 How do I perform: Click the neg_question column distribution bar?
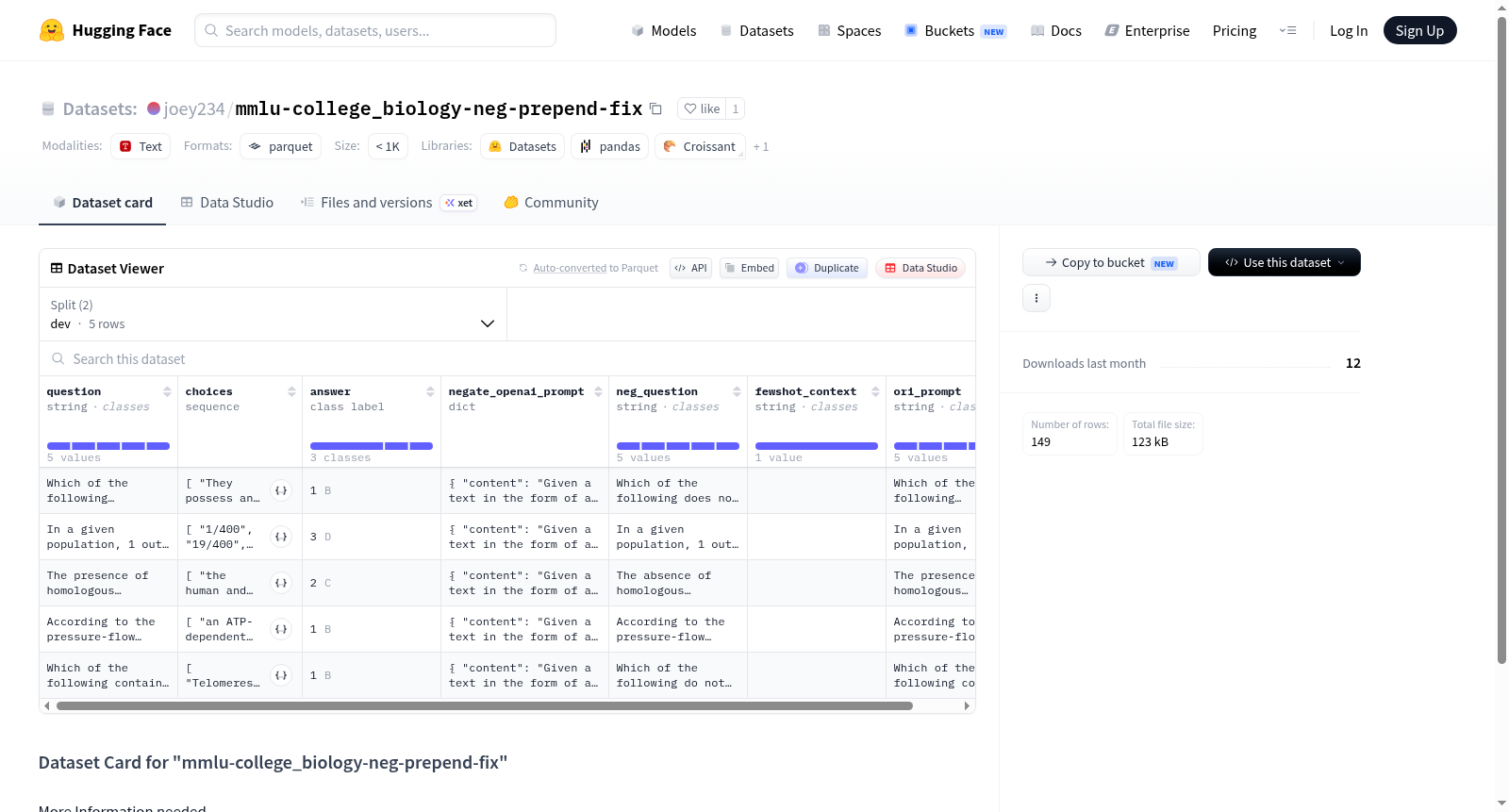coord(678,446)
